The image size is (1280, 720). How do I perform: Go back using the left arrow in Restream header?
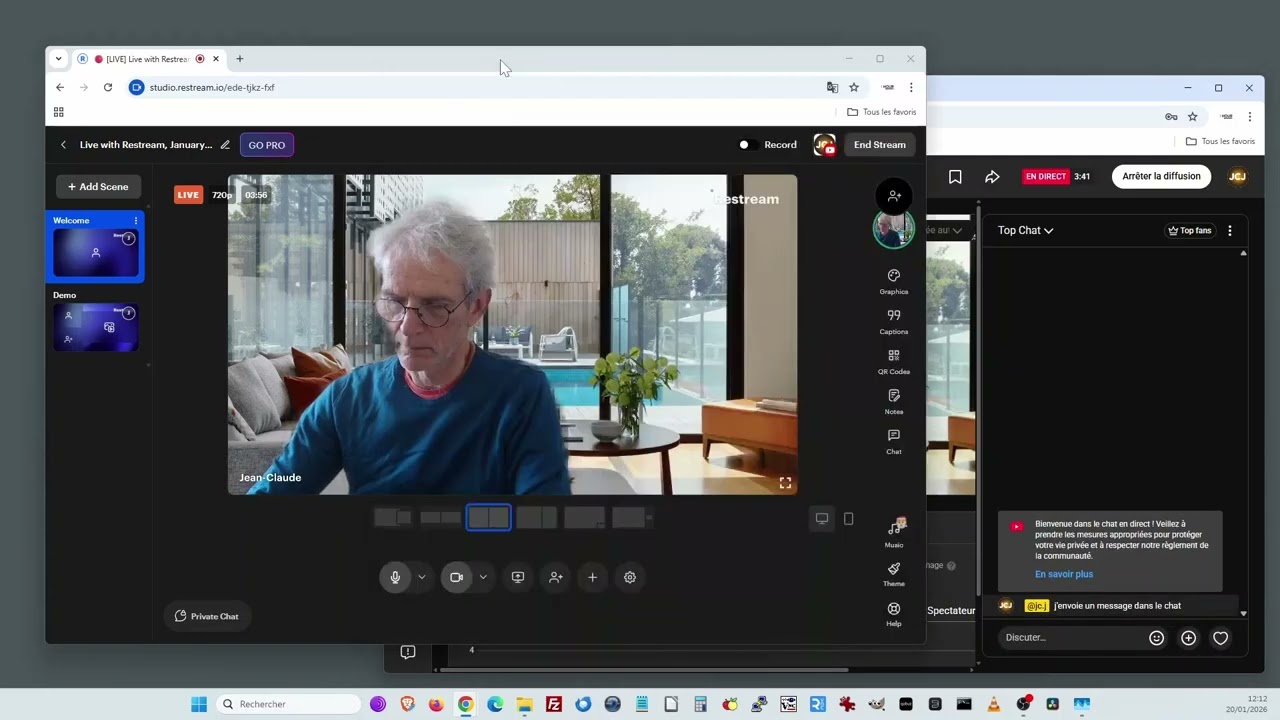click(63, 145)
